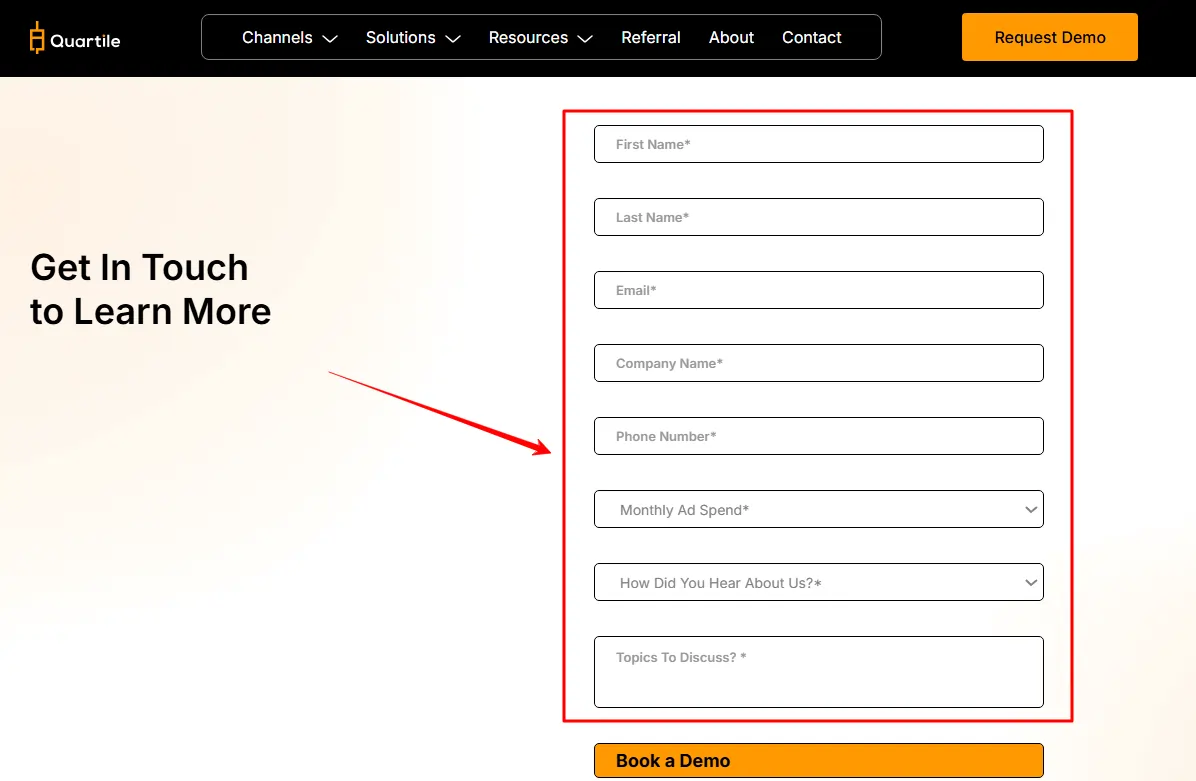This screenshot has height=781, width=1196.
Task: Expand the Resources navigation dropdown
Action: (528, 37)
